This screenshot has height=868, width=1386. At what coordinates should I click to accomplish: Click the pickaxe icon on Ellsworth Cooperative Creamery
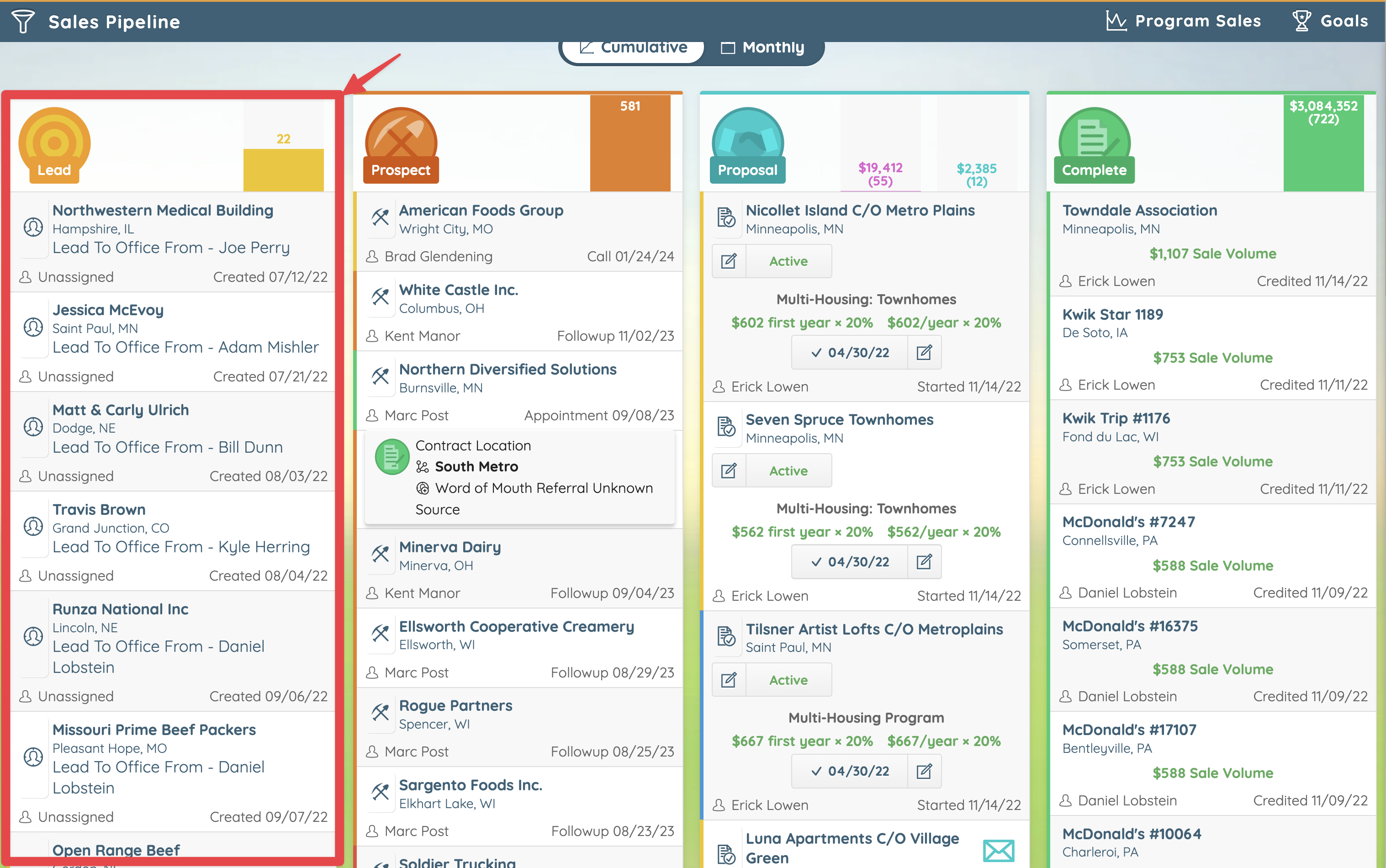coord(380,633)
